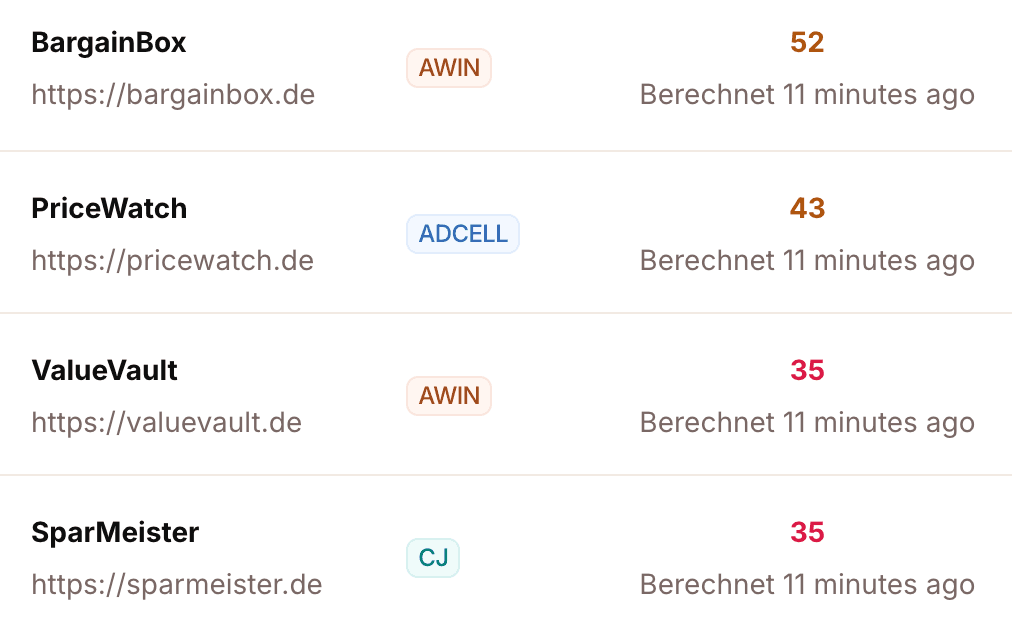Click the AWIN badge next to BargainBox

coord(448,68)
